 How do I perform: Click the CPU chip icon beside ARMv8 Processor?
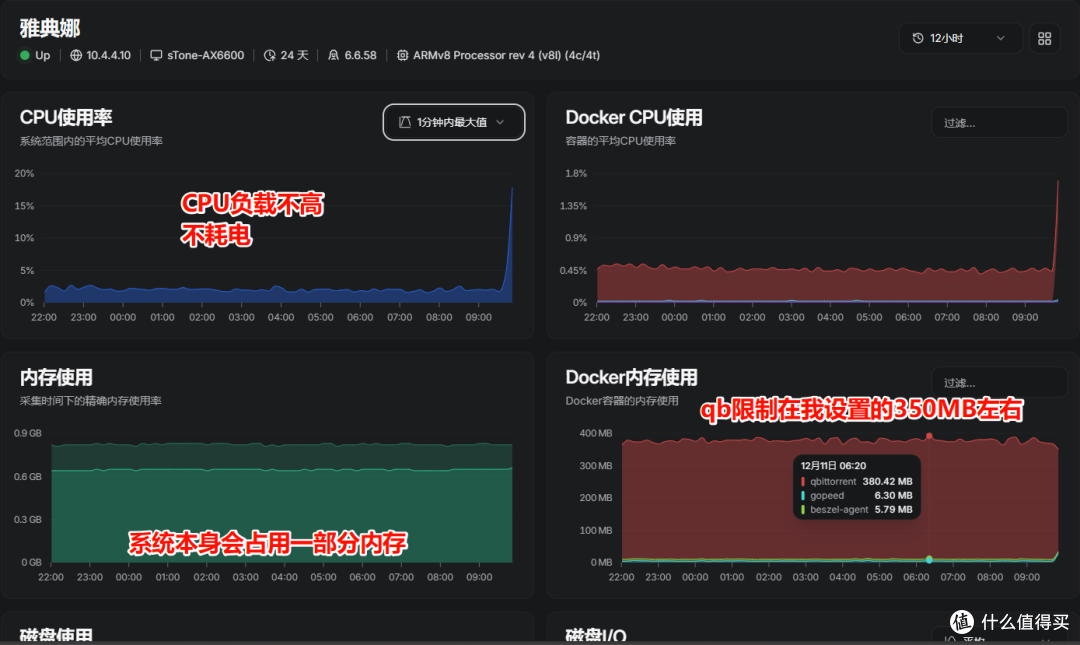tap(402, 55)
